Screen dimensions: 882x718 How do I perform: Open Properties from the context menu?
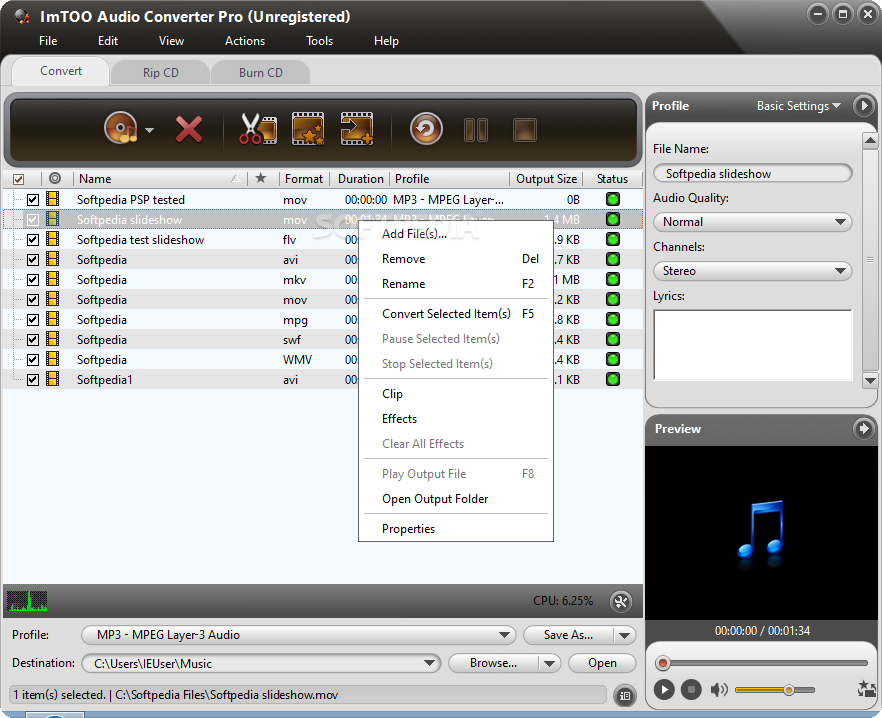tap(456, 528)
